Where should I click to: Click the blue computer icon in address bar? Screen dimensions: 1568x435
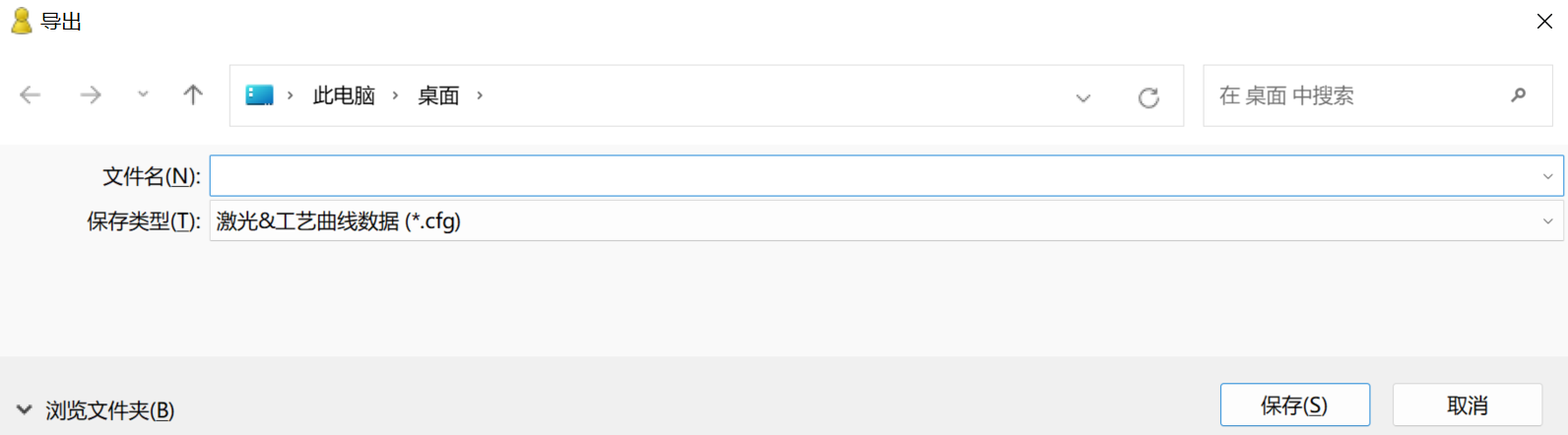click(259, 95)
